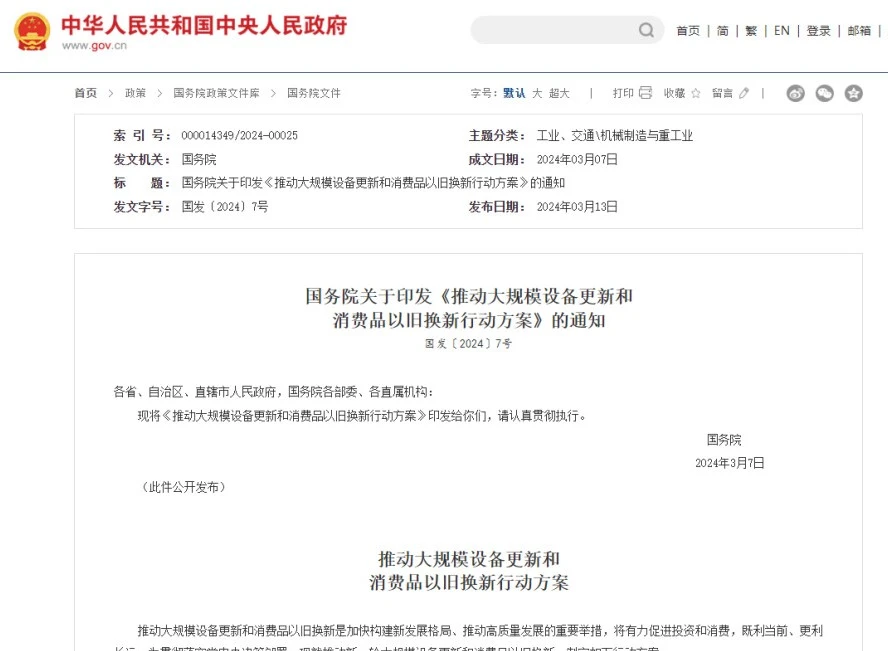Open 首页 in the top navigation

coord(688,31)
